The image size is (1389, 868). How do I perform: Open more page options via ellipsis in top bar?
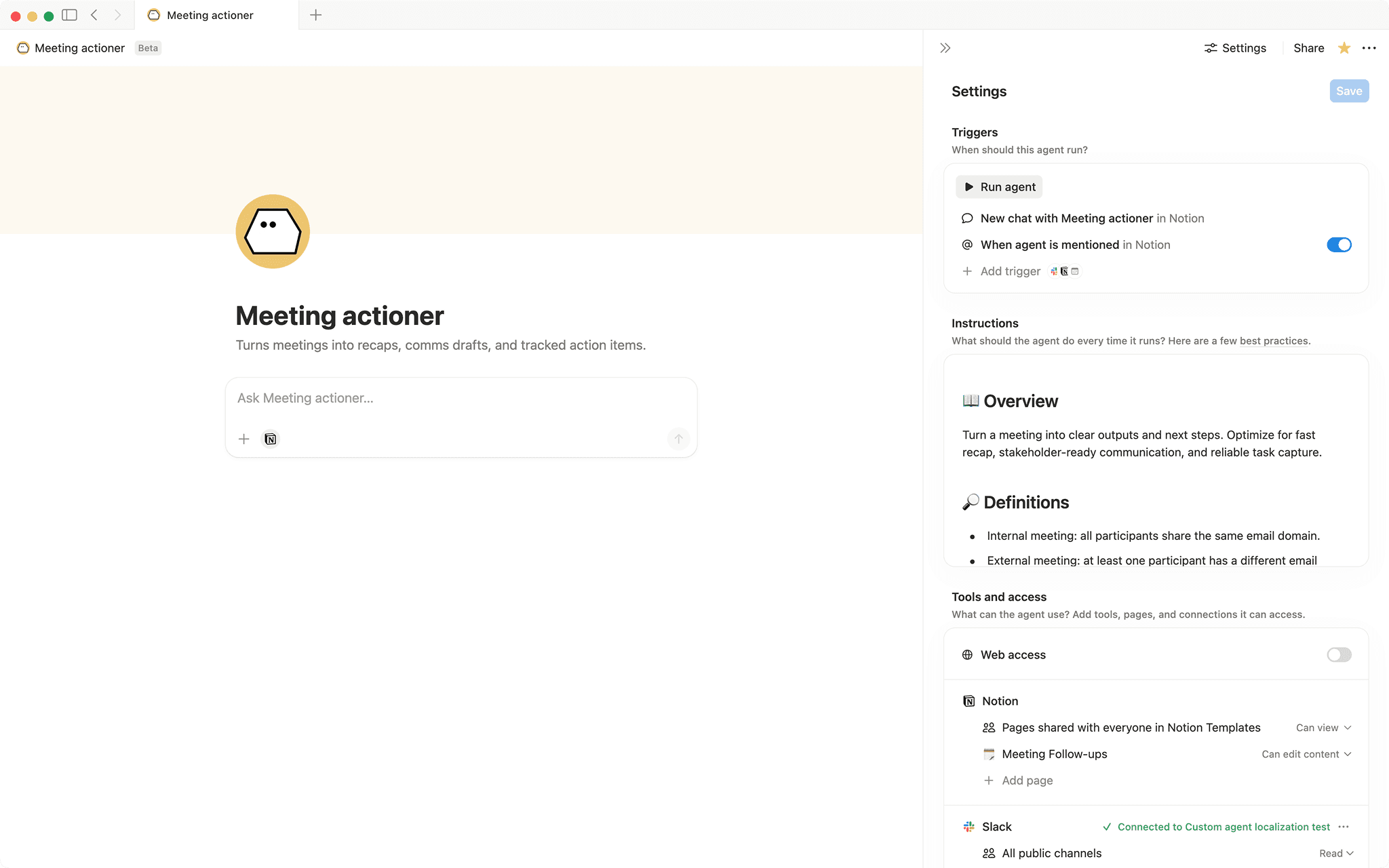click(1369, 48)
